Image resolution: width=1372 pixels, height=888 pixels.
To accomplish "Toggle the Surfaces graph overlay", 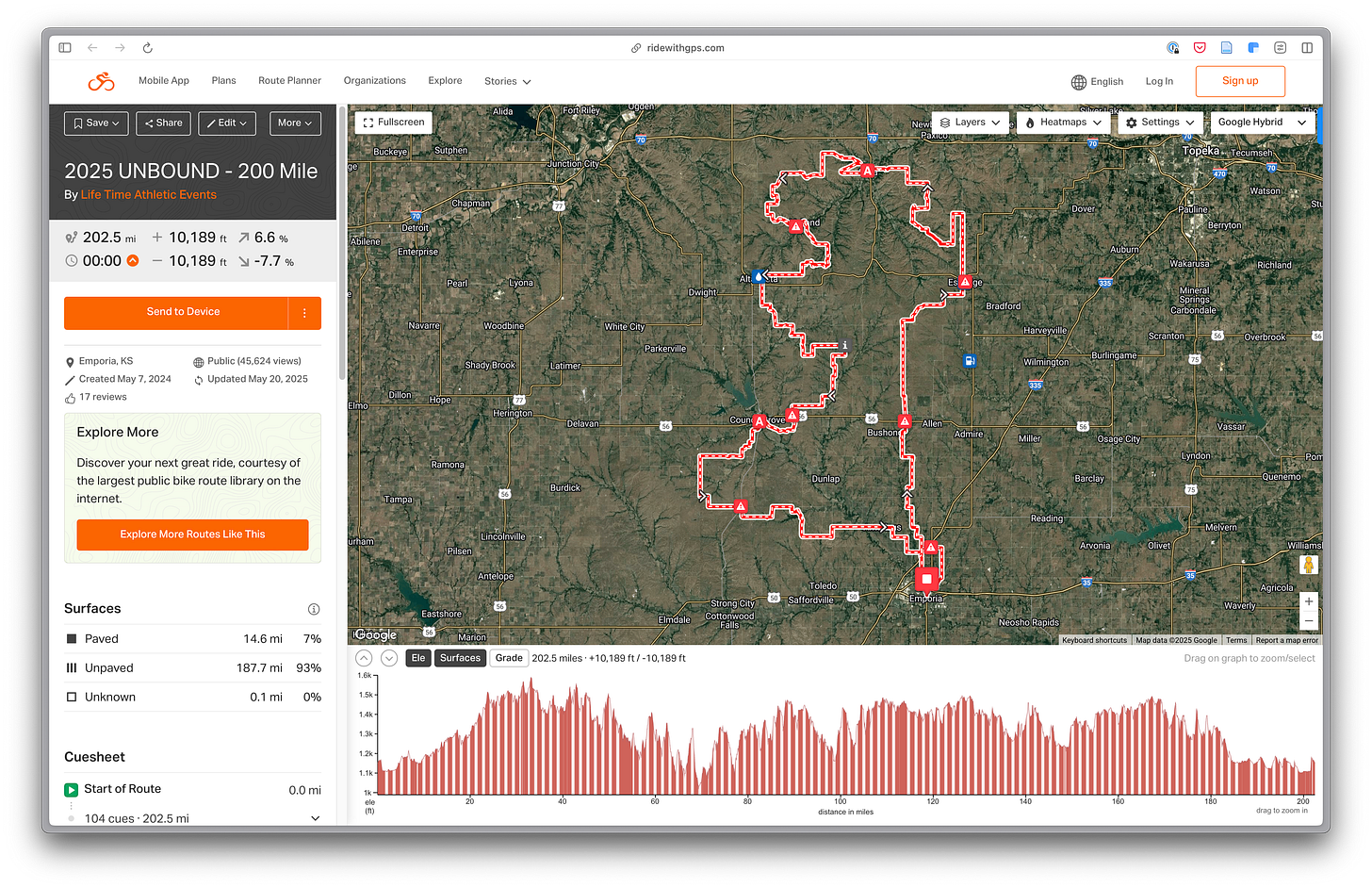I will point(460,658).
